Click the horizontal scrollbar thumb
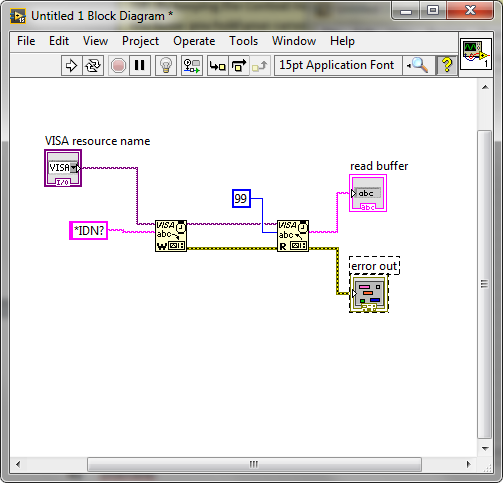The width and height of the screenshot is (503, 483). point(254,464)
